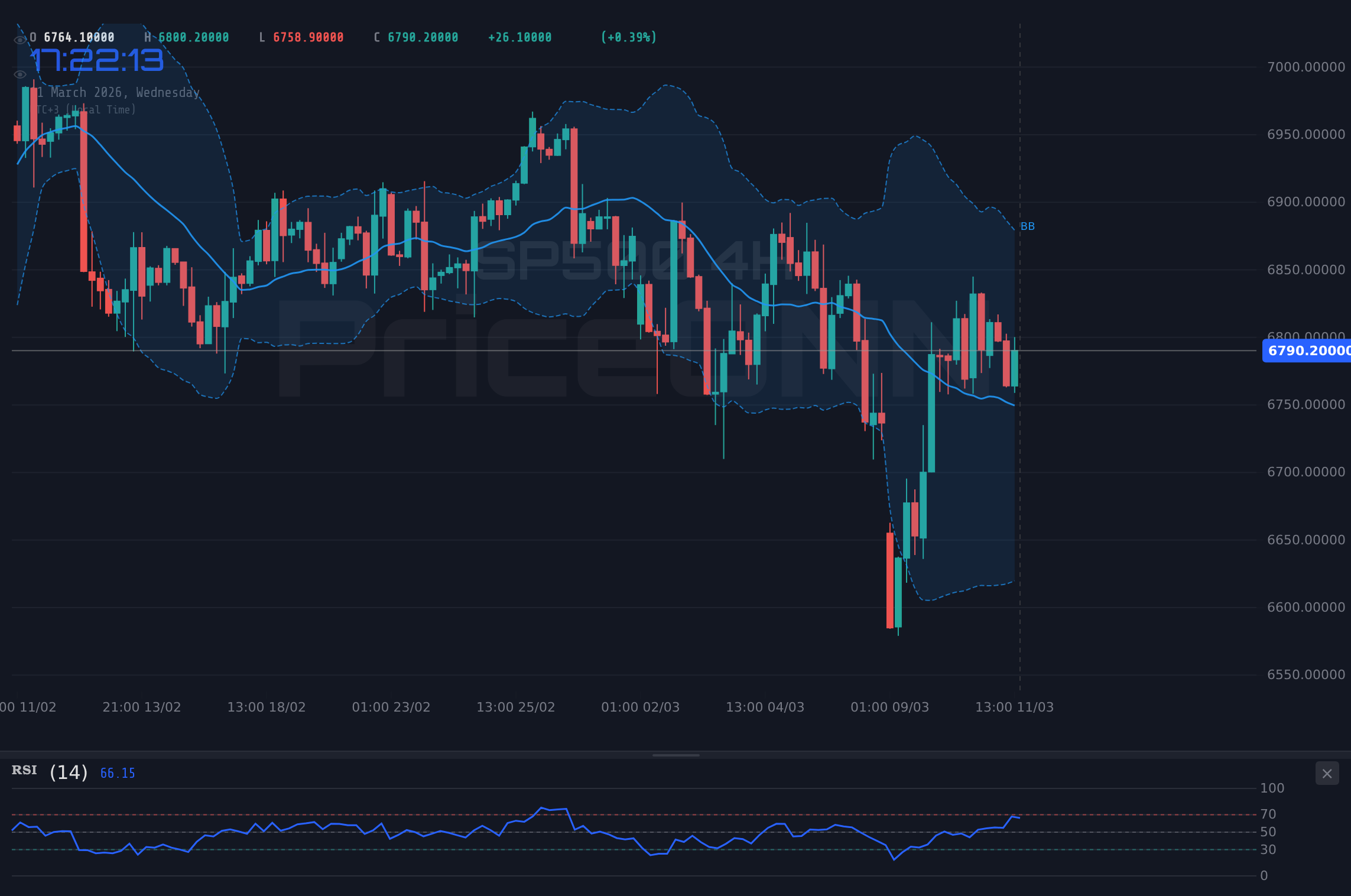Select the BB label next to the bands
The height and width of the screenshot is (896, 1351).
1027,226
